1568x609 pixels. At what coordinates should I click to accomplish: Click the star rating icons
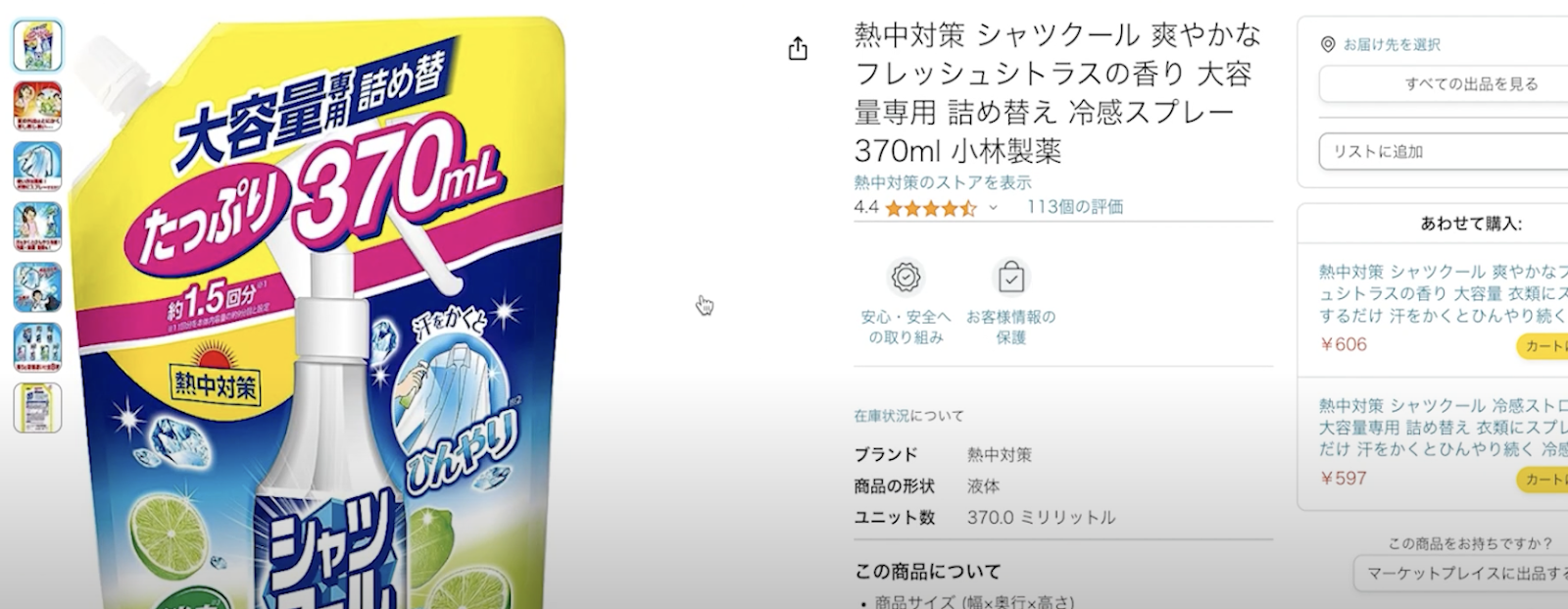click(931, 208)
